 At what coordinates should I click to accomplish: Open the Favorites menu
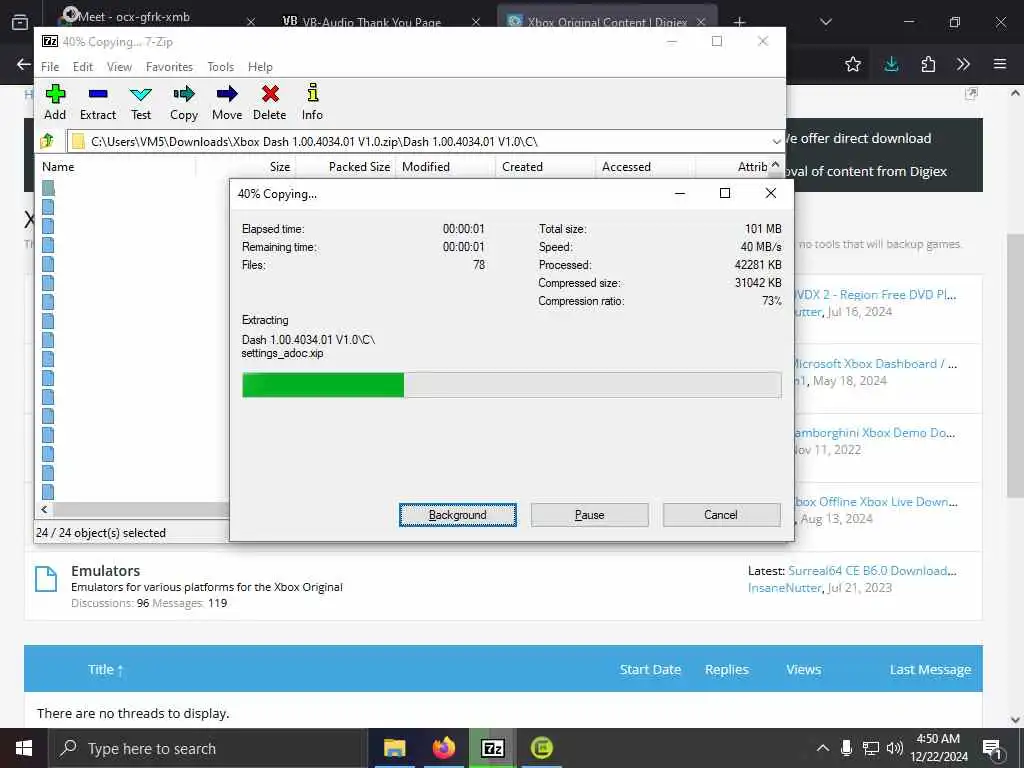tap(169, 67)
